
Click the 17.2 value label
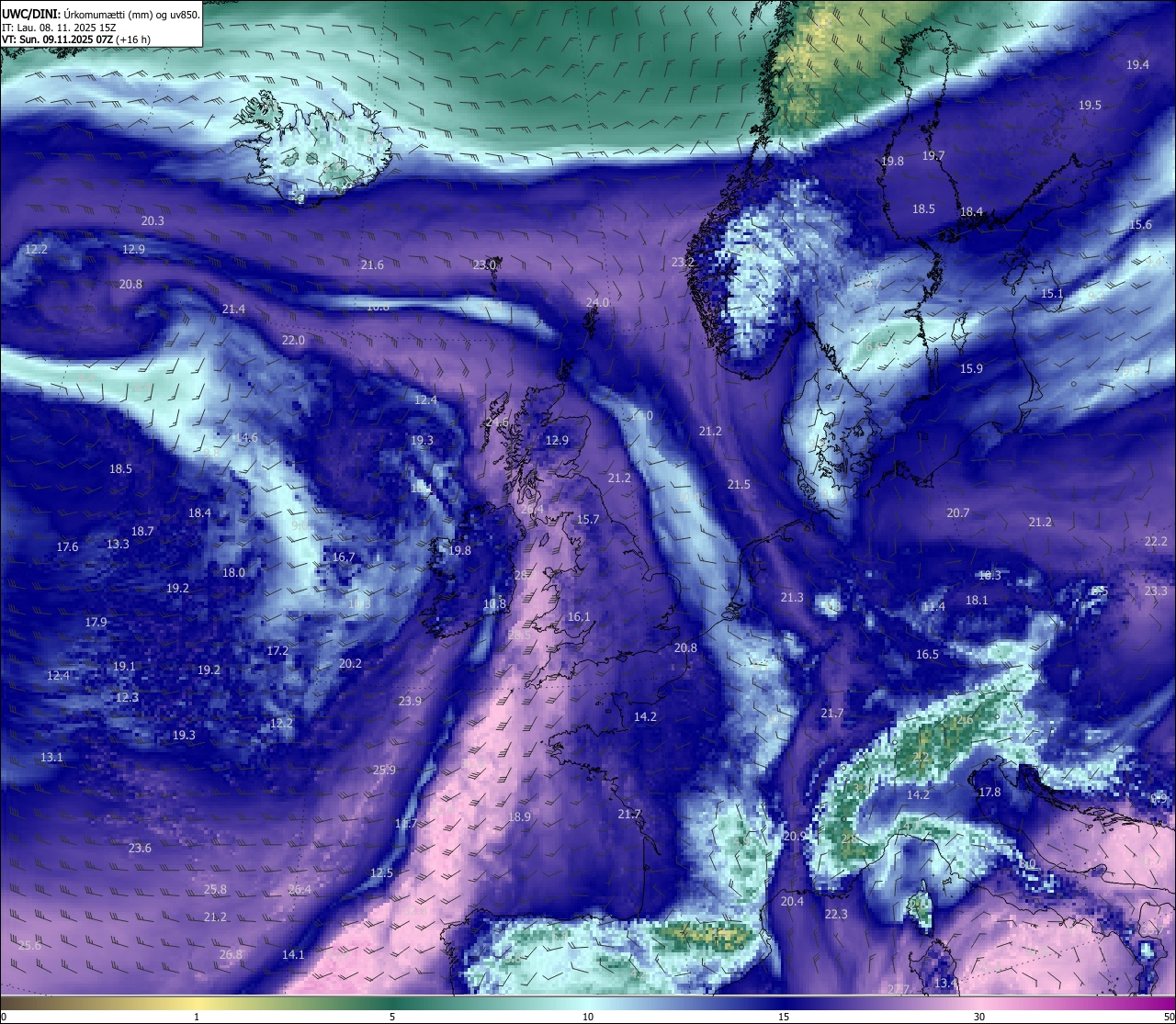point(277,651)
